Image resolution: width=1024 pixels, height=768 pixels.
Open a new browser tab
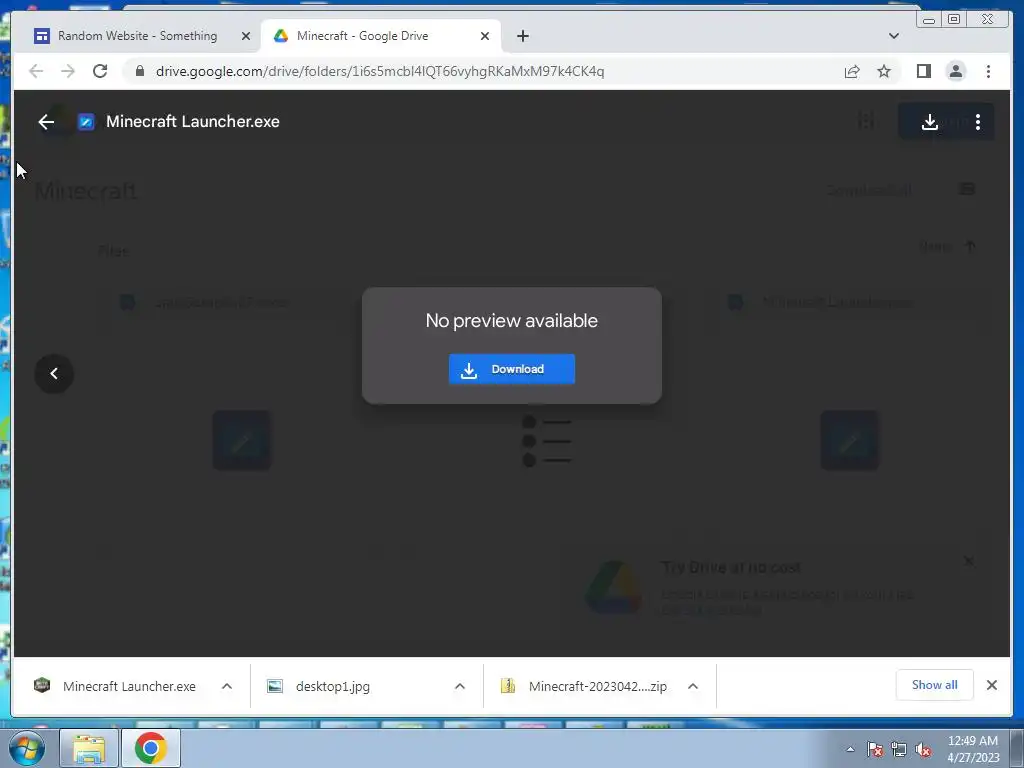pos(522,37)
